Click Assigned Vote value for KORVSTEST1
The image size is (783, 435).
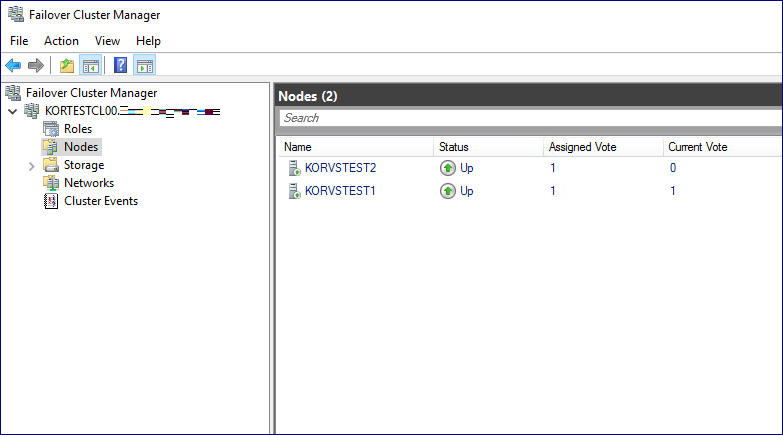pos(553,191)
